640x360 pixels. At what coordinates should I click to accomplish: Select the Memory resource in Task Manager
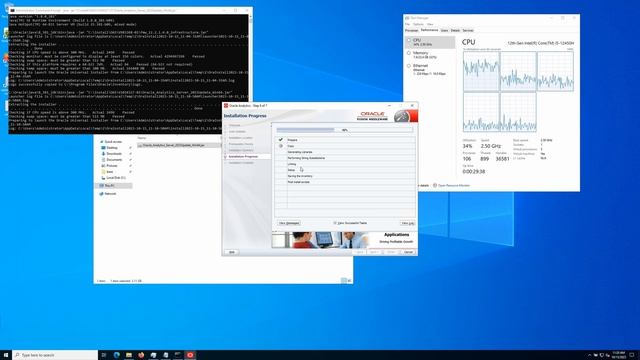(430, 55)
